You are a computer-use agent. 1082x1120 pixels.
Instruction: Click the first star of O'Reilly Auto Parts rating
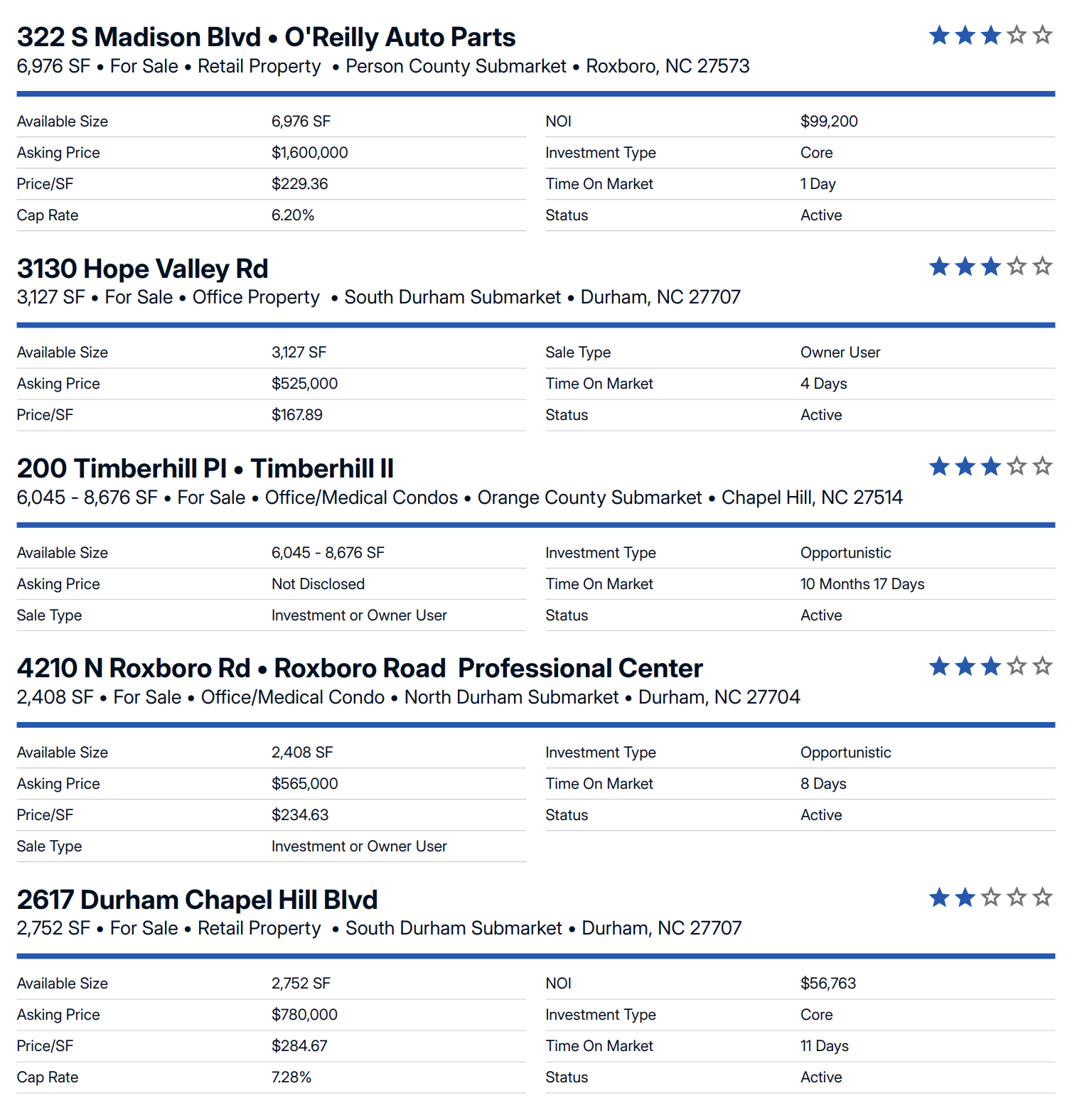coord(939,35)
